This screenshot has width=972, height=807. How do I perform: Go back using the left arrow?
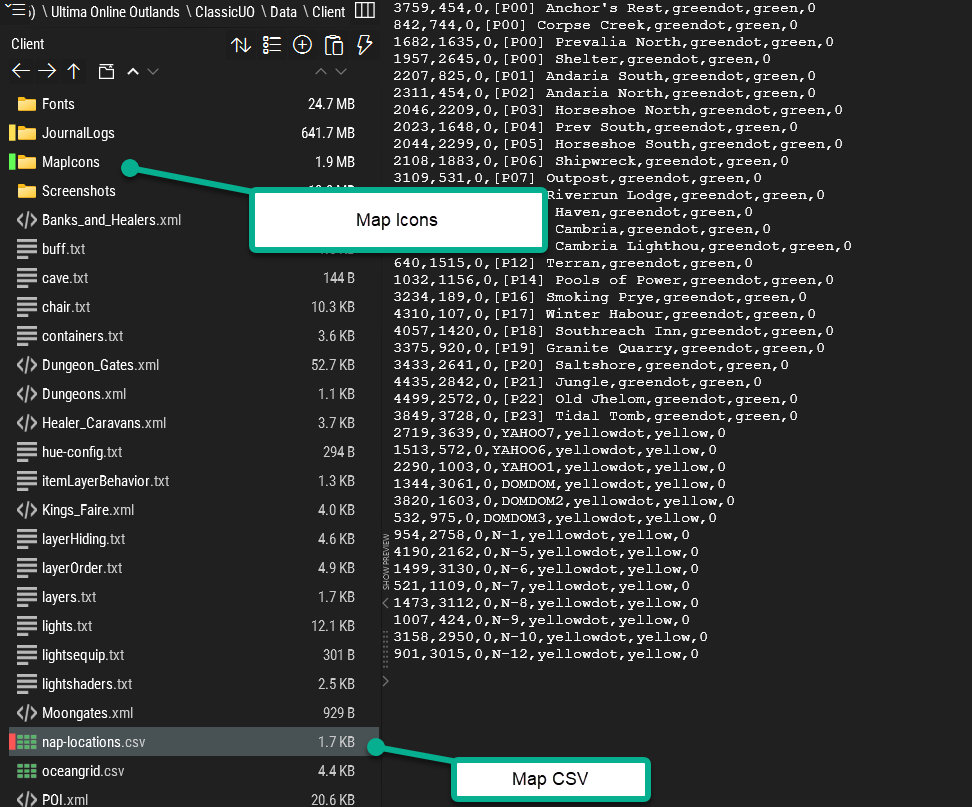click(19, 71)
